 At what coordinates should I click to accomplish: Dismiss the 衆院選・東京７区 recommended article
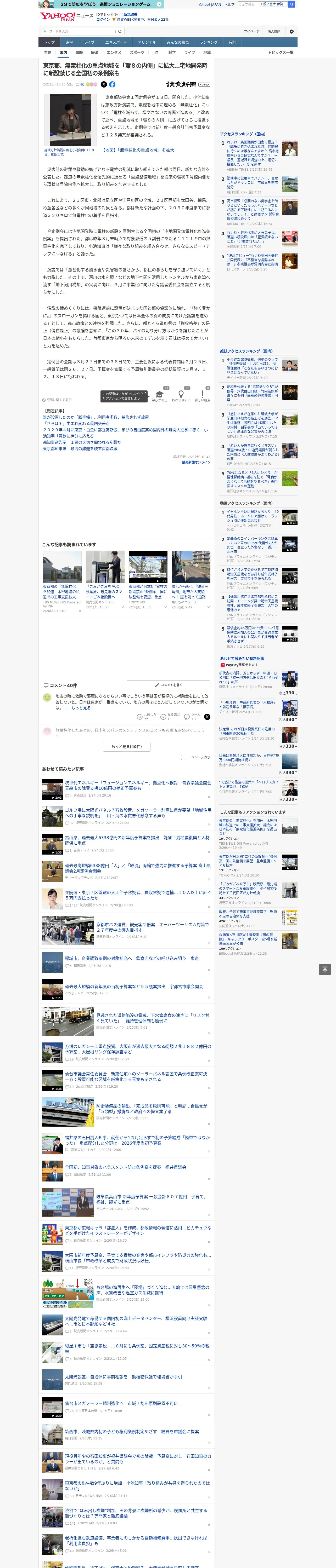[x=209, y=906]
